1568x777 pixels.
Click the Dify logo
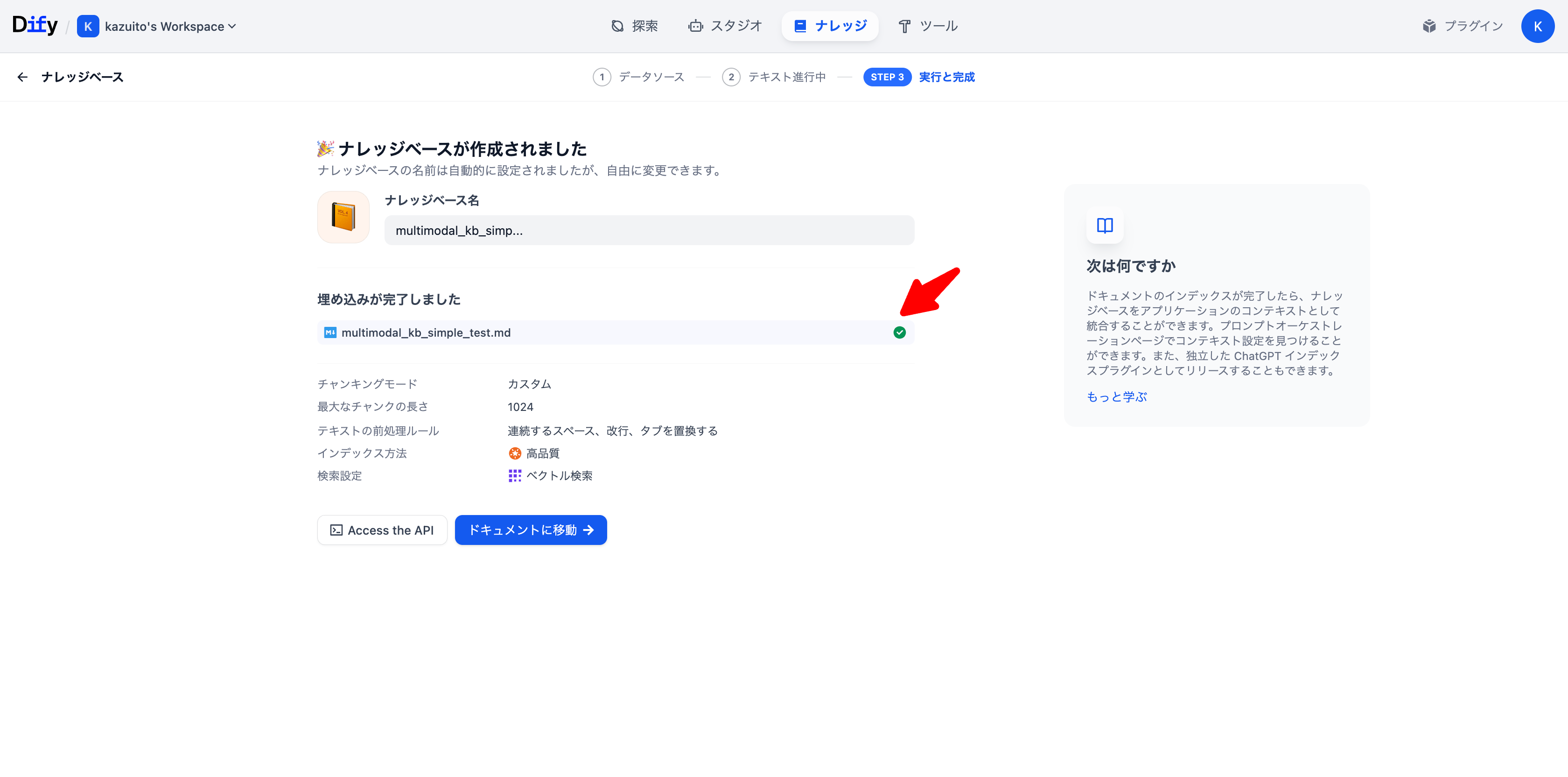pos(35,26)
